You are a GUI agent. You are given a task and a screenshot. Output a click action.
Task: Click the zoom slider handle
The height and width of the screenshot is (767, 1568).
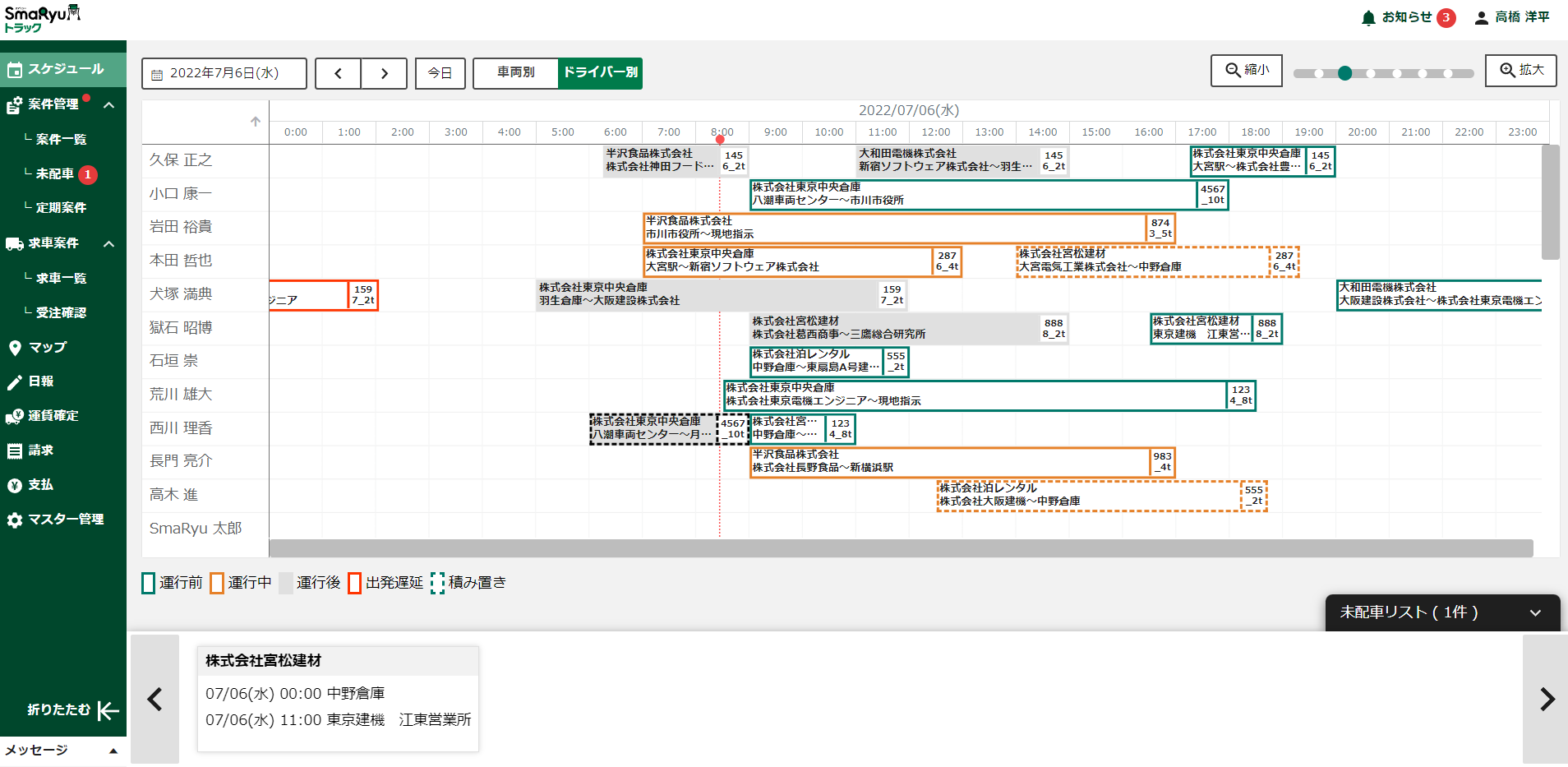1344,73
